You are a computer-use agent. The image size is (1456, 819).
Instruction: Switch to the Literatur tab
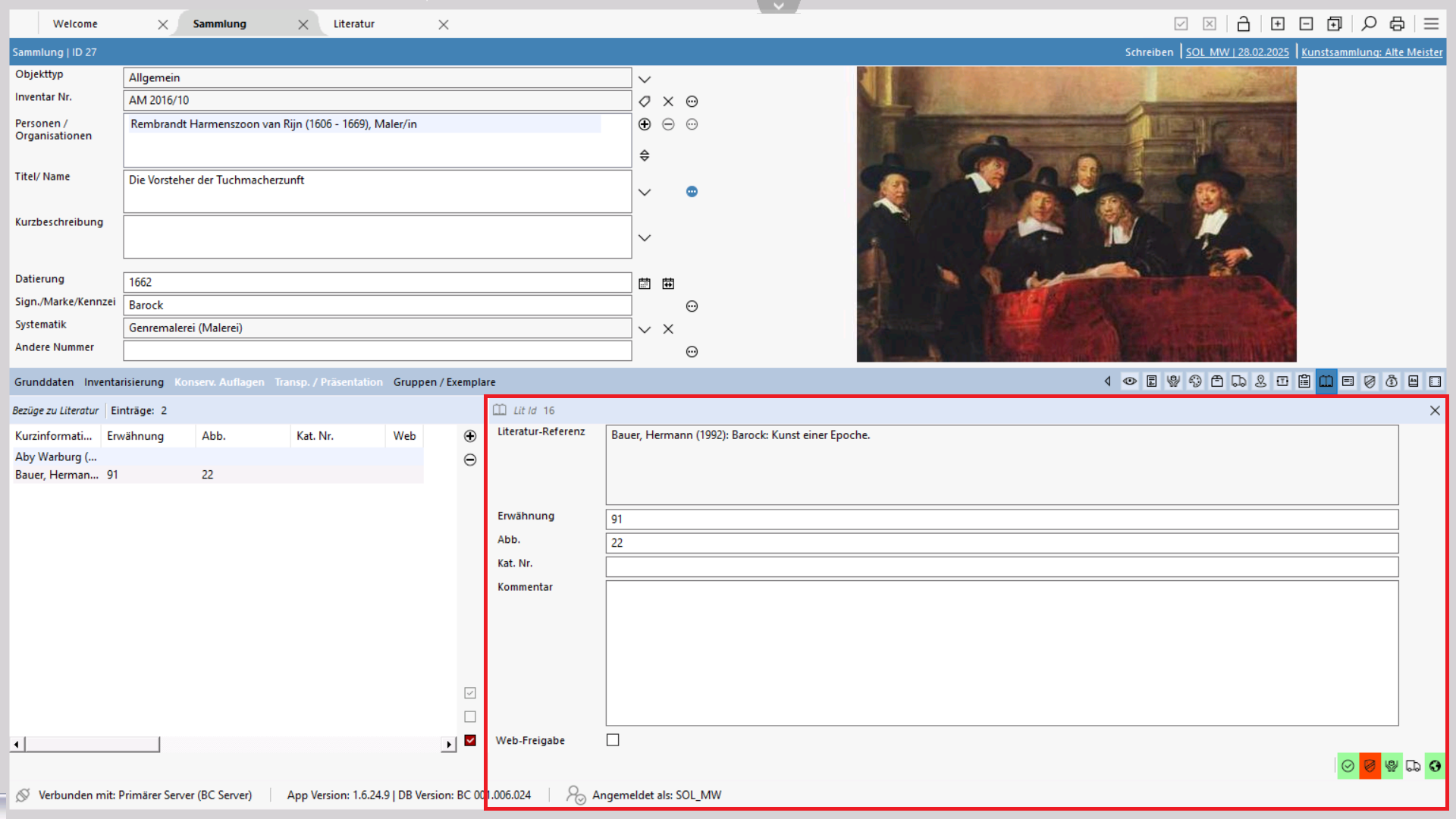coord(354,24)
